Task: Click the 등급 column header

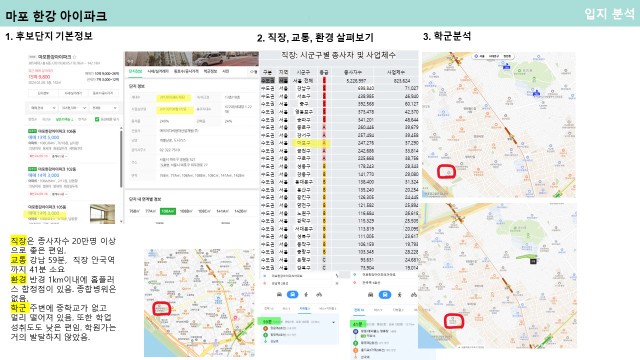Action: (x=324, y=72)
